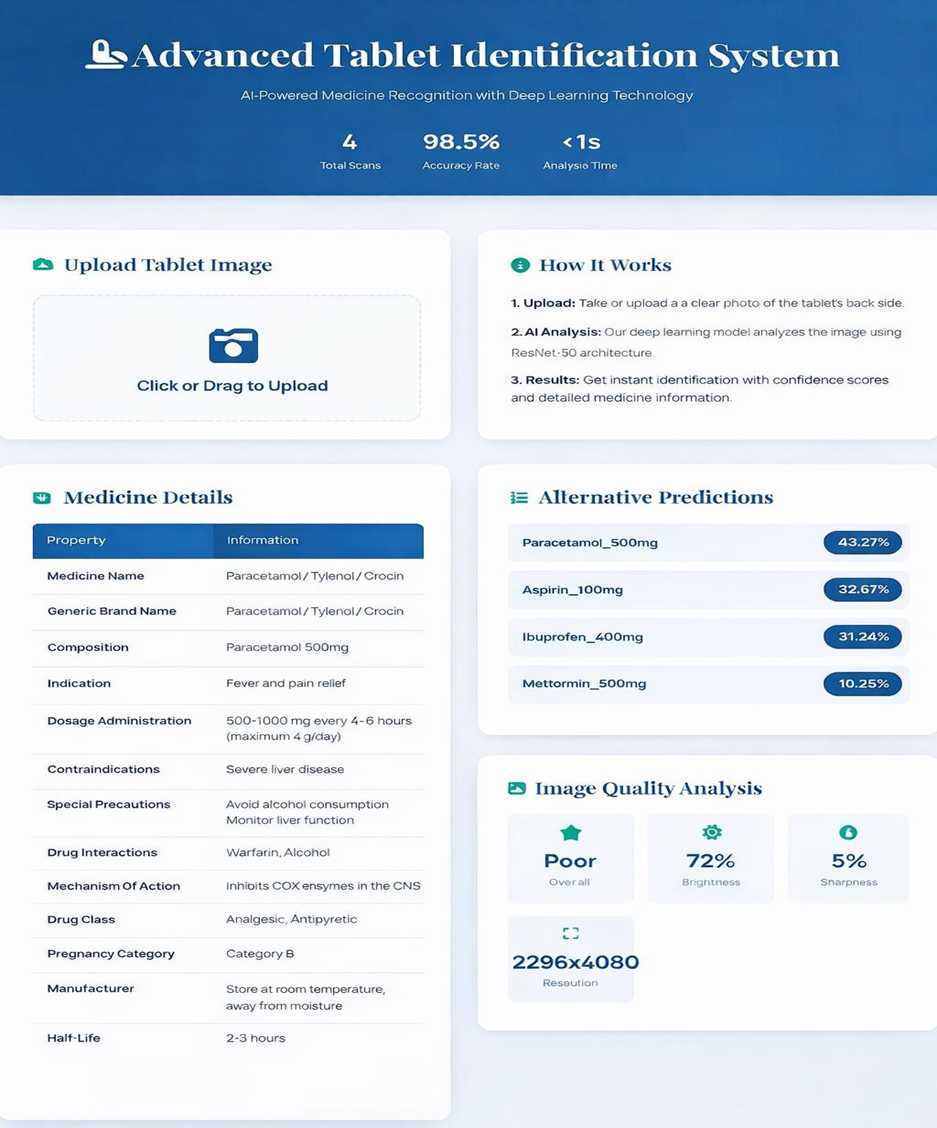Click the camera icon in upload area
Screen dimensions: 937x1128
pyautogui.click(x=233, y=346)
